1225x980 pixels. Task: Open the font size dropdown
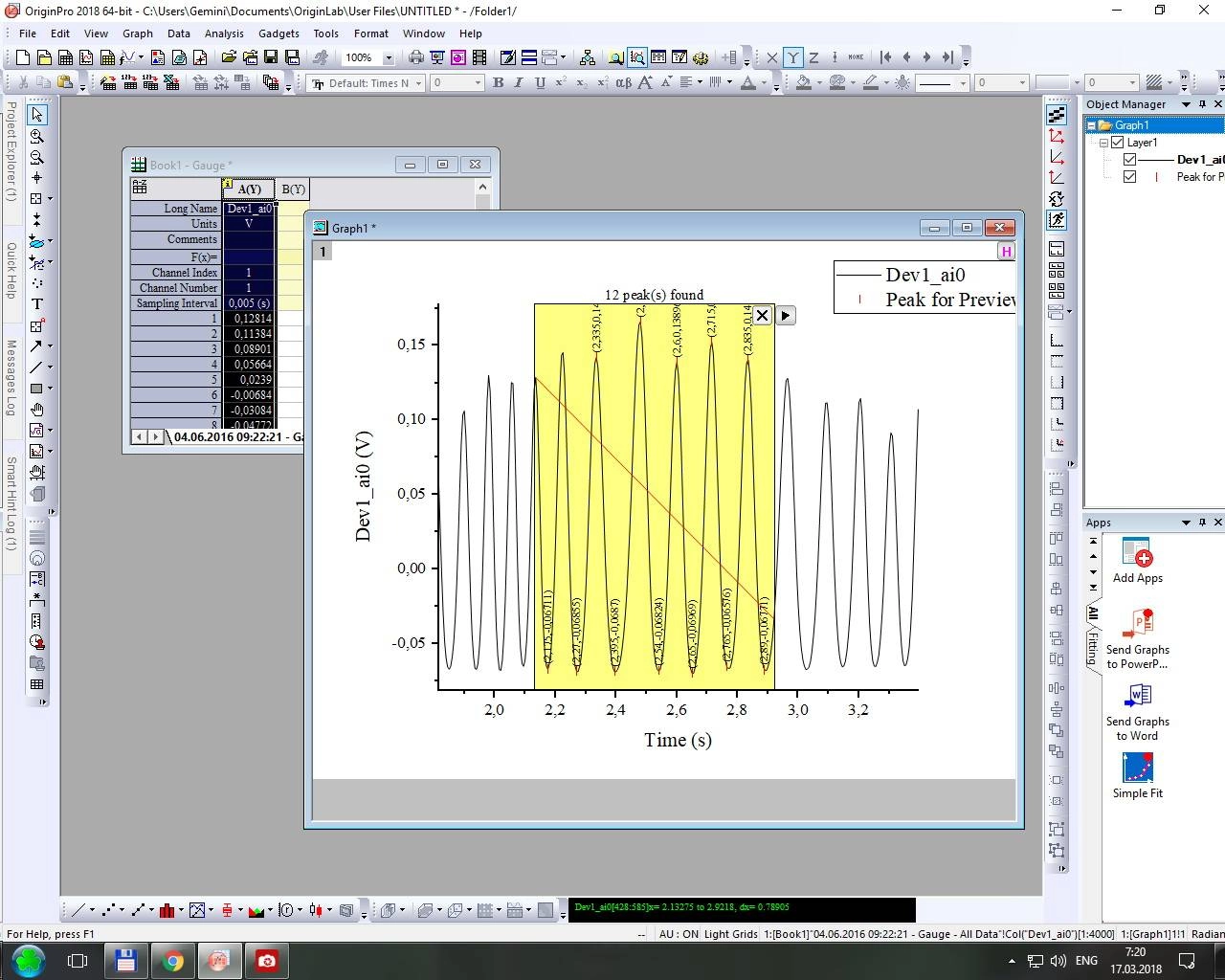(x=478, y=83)
